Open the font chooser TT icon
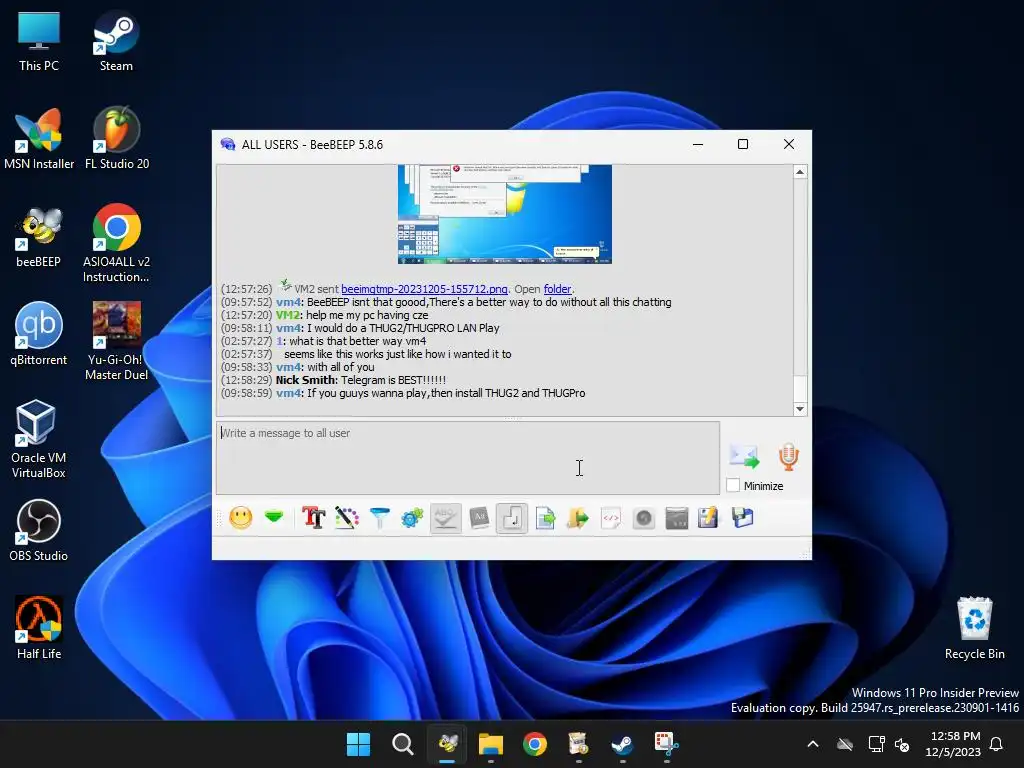1024x768 pixels. 313,518
